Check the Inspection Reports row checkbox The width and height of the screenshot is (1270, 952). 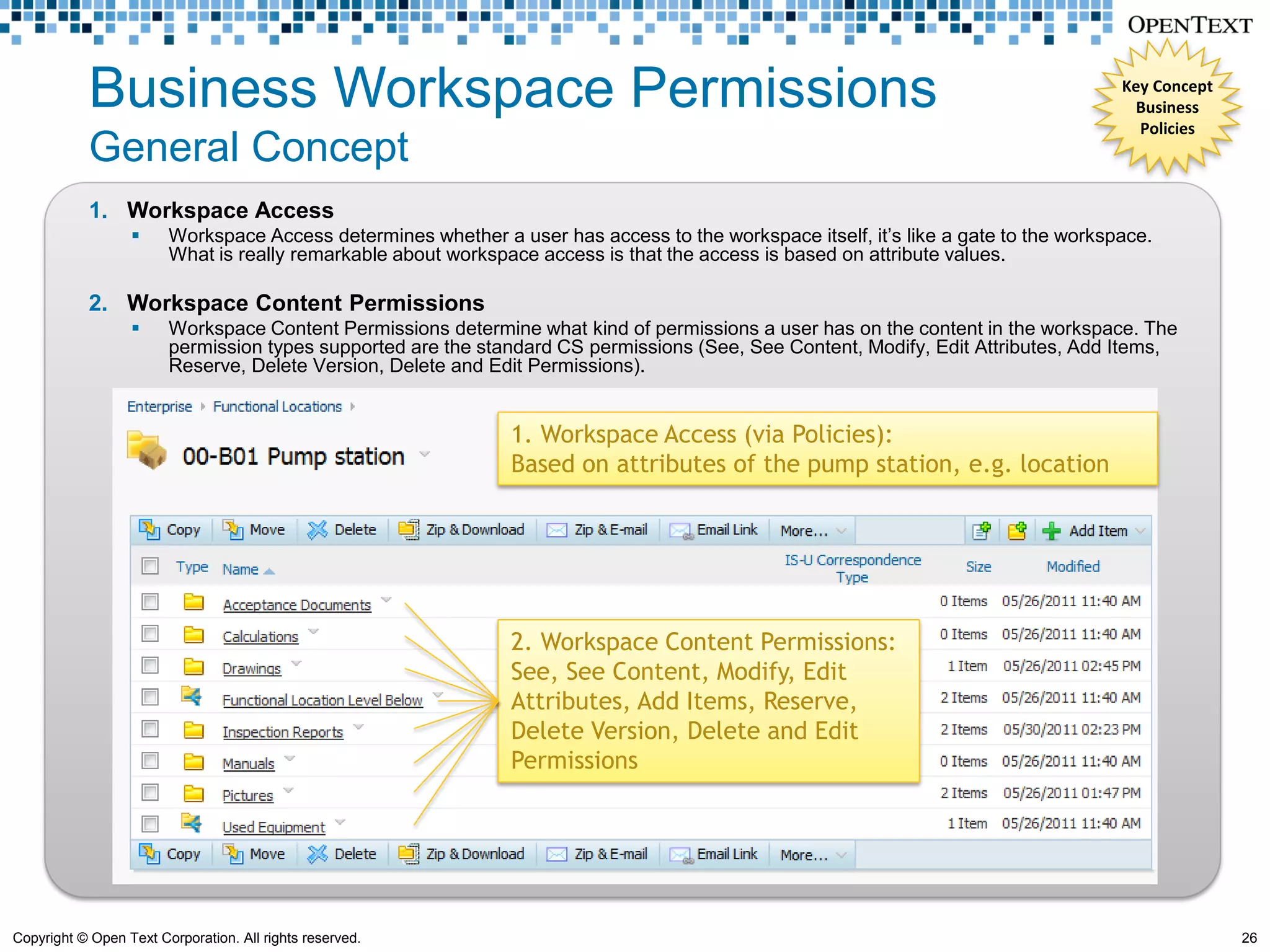tap(150, 729)
